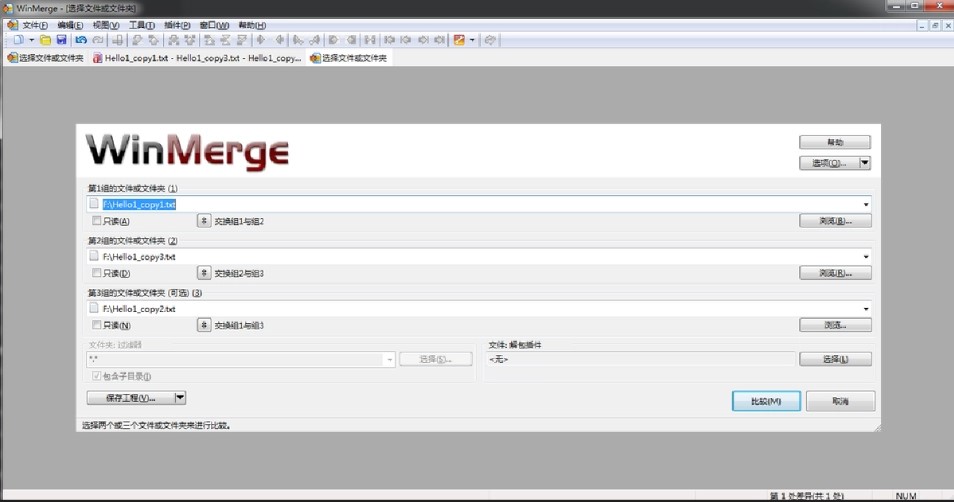Click the Copy Left and Advance icon
The height and width of the screenshot is (502, 954).
tap(315, 40)
